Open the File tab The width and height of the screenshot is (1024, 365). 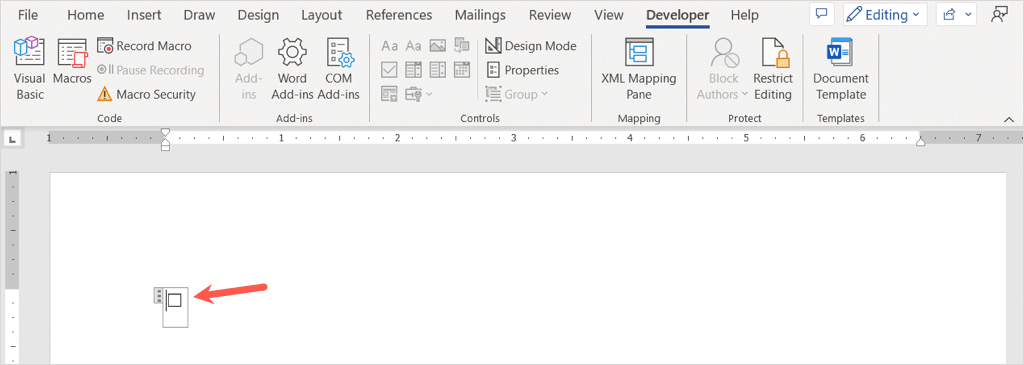click(x=28, y=15)
